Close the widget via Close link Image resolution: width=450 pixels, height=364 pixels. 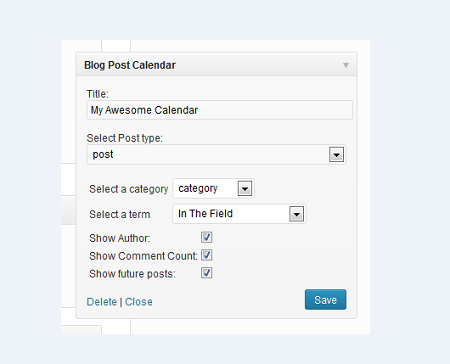click(139, 302)
